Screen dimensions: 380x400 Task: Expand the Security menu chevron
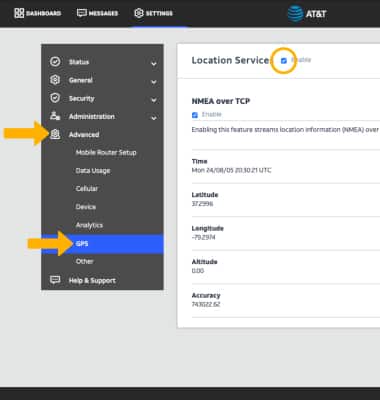click(154, 100)
